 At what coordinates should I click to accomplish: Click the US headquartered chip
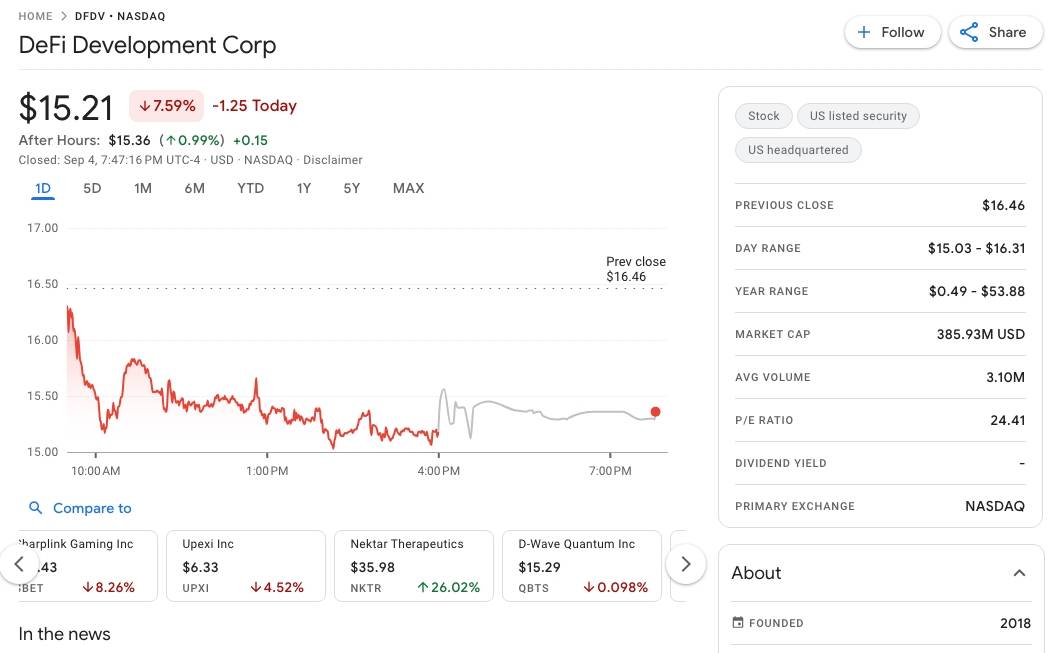coord(798,150)
